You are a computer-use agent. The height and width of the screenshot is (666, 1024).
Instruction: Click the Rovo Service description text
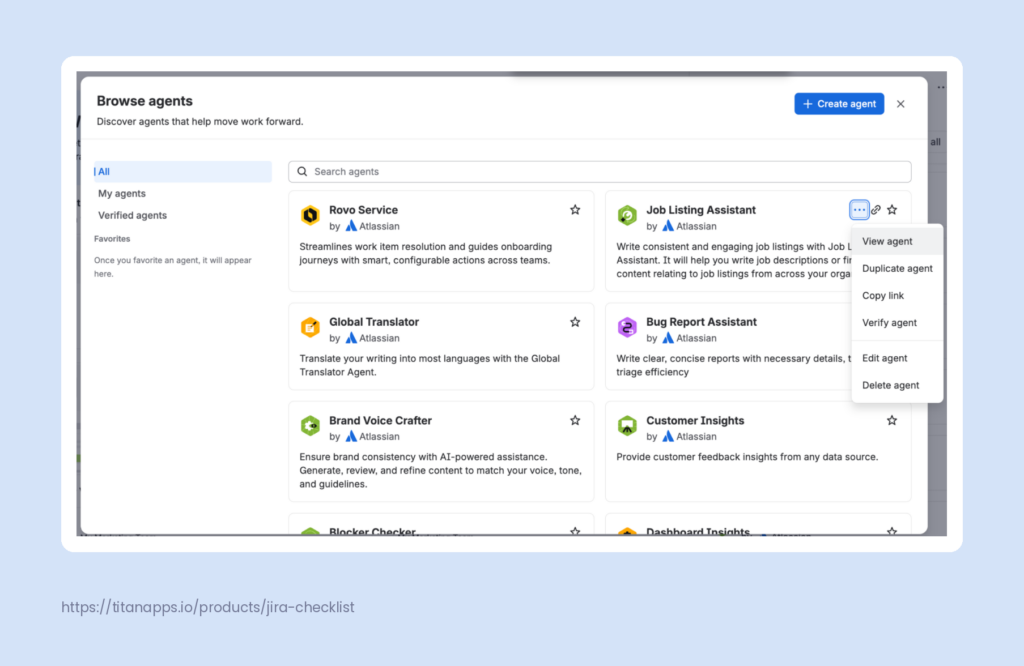click(x=426, y=253)
